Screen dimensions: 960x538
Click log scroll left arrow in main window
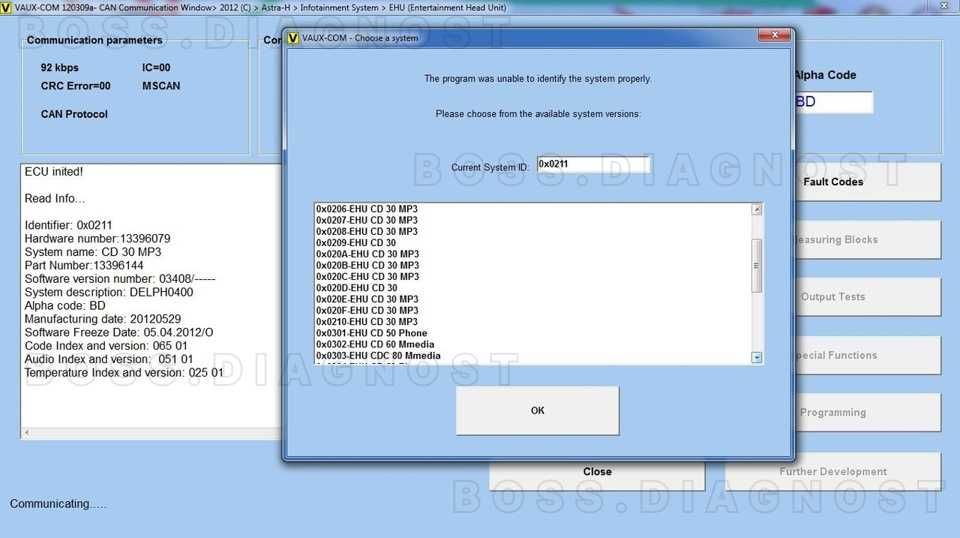click(x=26, y=433)
